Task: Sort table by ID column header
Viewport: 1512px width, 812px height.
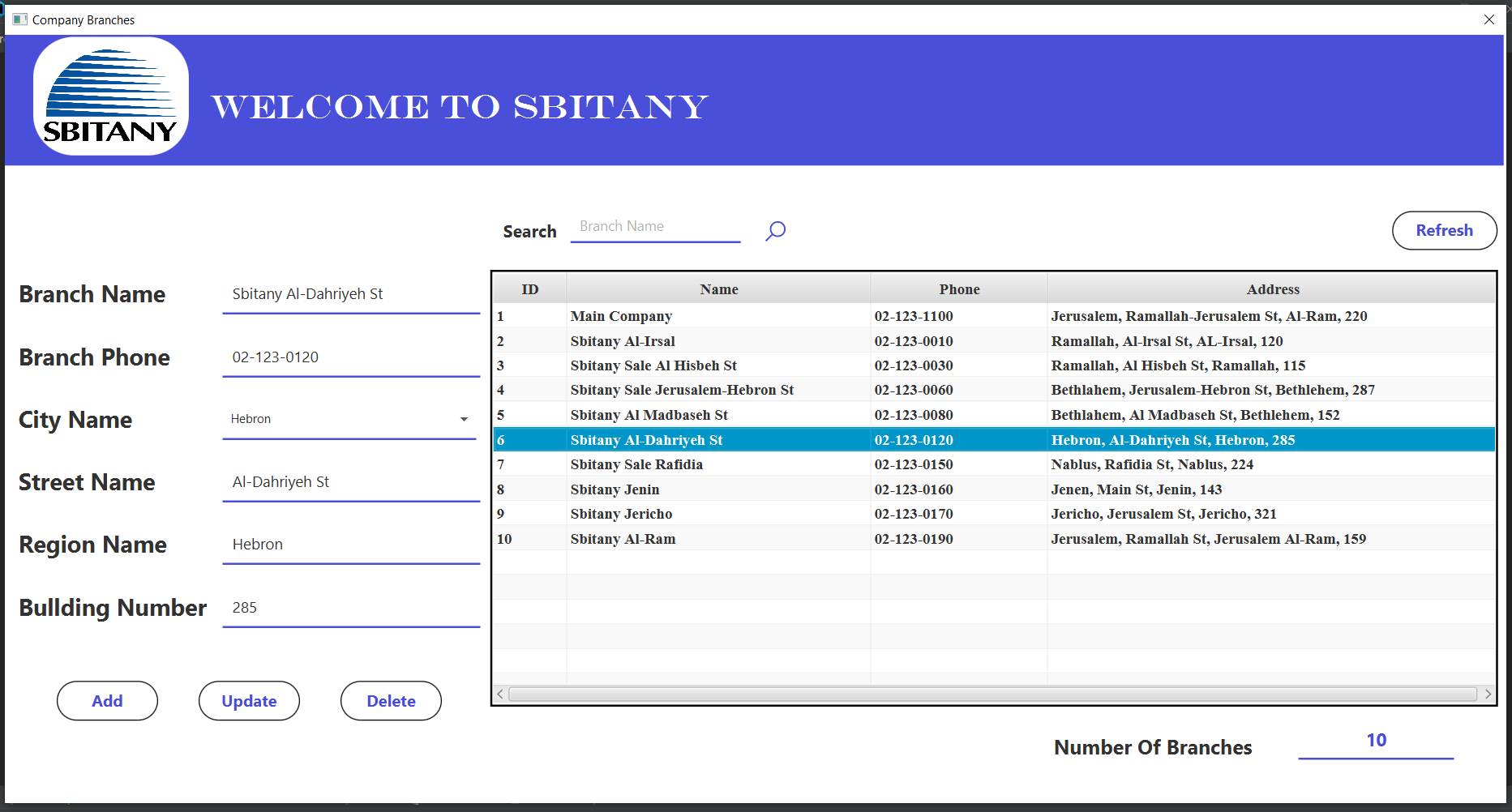Action: pos(530,289)
